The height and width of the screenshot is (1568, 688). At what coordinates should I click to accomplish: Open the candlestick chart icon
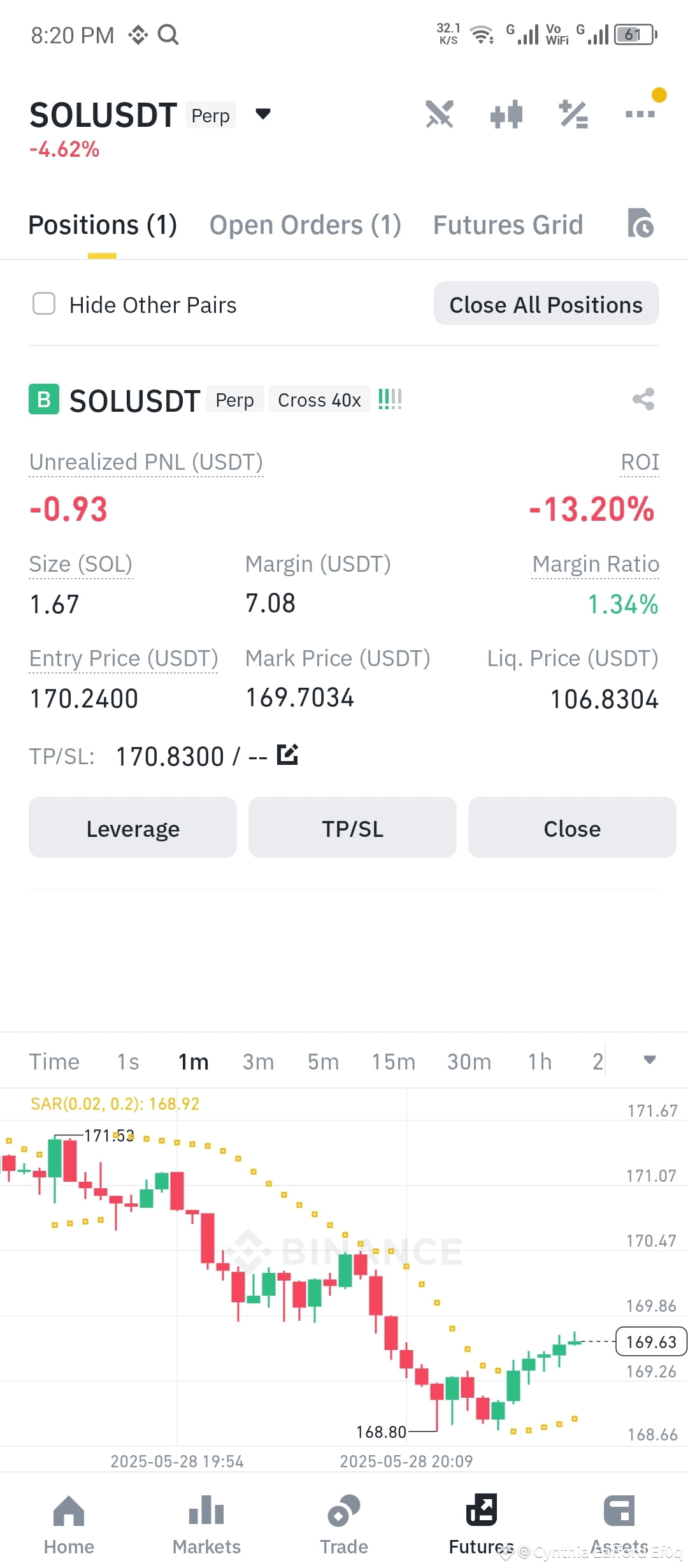(506, 115)
